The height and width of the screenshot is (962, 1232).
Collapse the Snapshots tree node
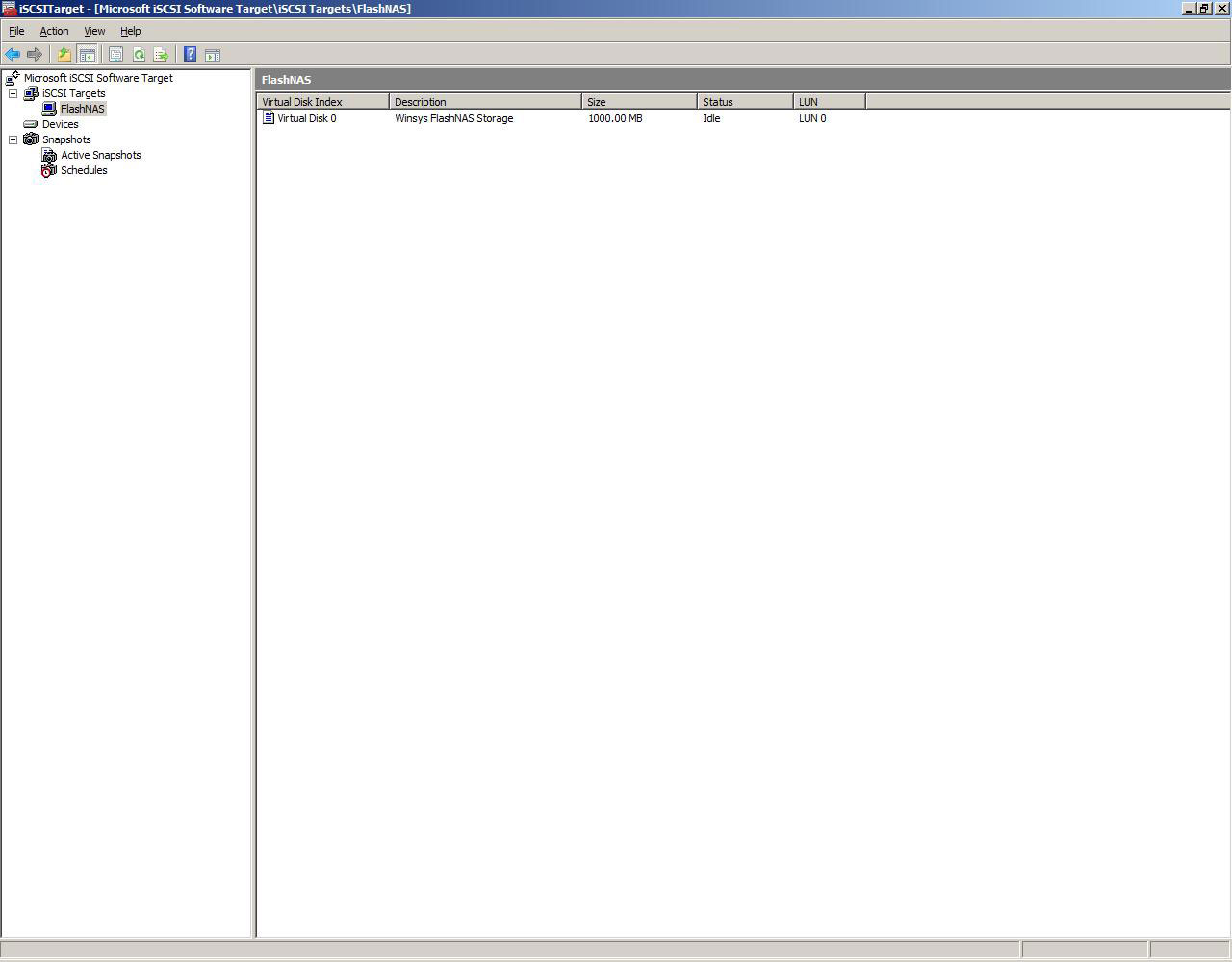coord(13,139)
